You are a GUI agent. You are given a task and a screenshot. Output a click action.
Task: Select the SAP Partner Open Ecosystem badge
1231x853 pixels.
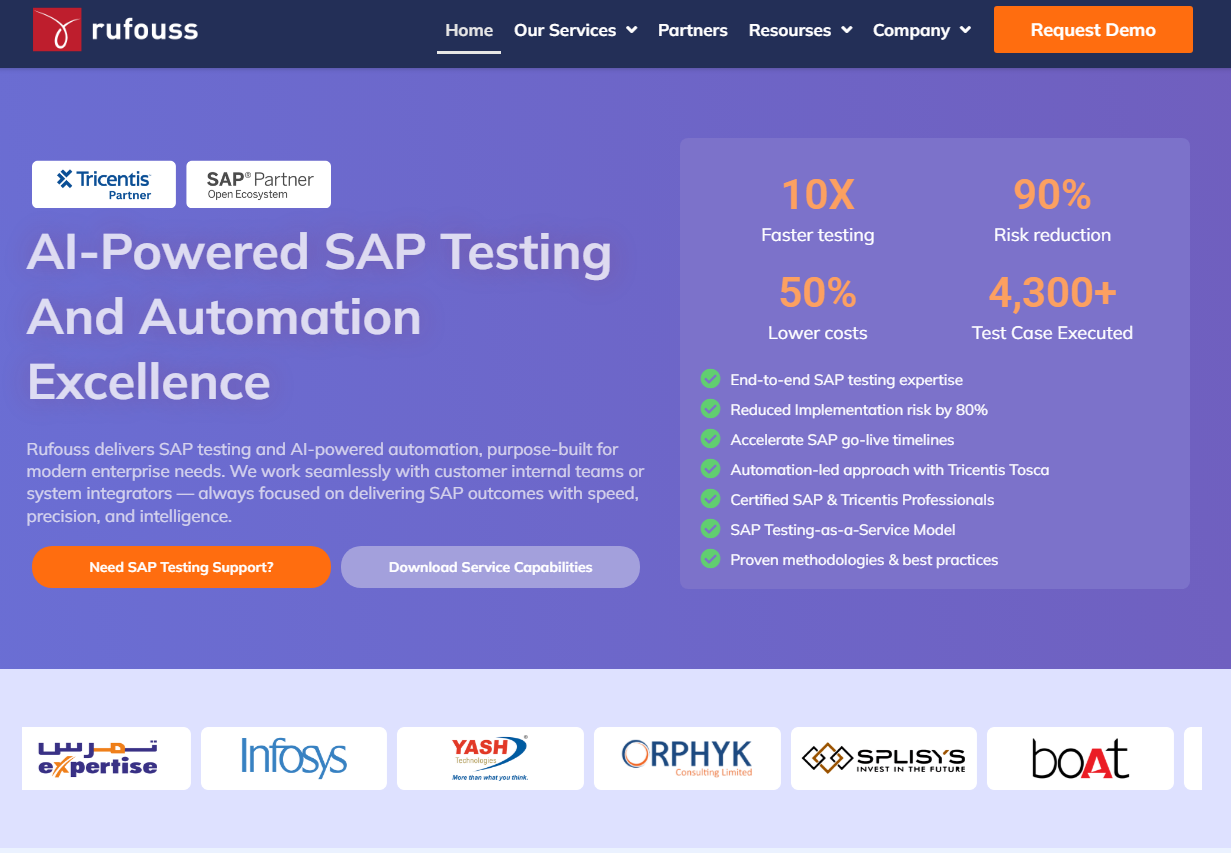pyautogui.click(x=258, y=183)
